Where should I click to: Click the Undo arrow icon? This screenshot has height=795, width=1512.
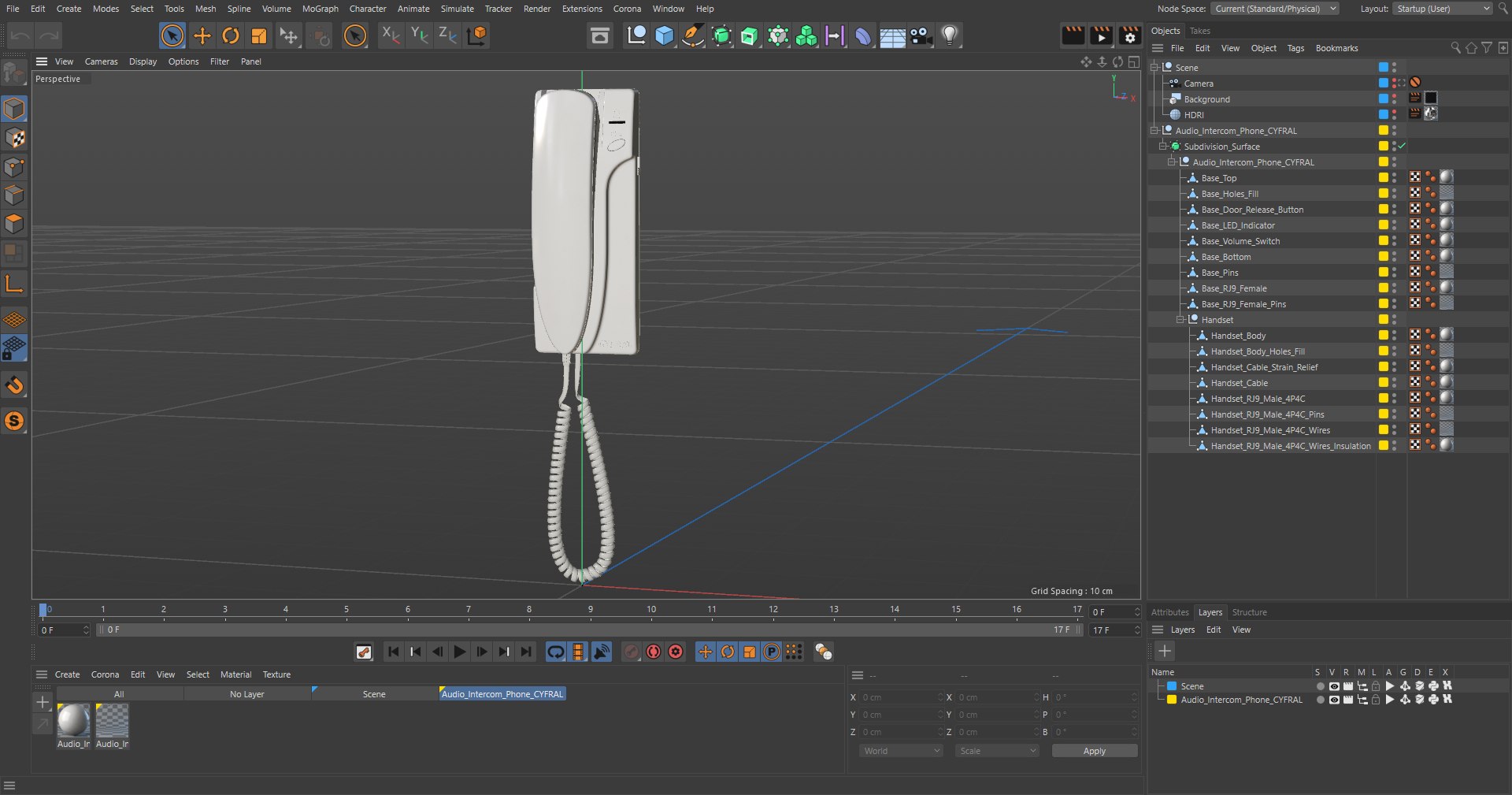(21, 35)
